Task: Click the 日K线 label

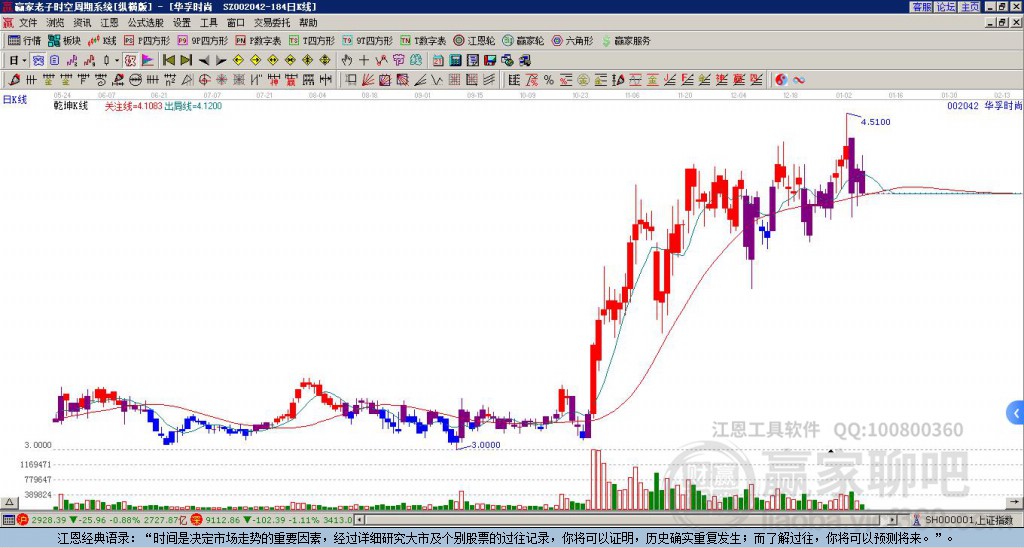Action: tap(15, 99)
